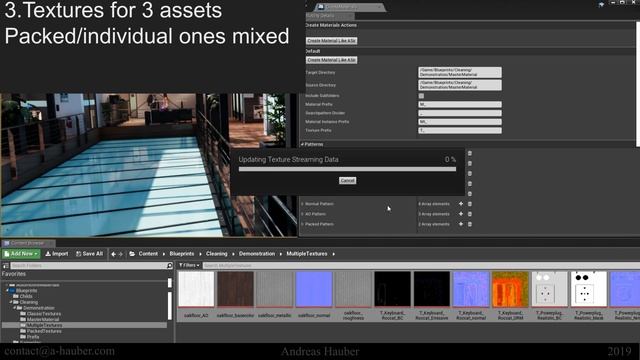Click the MultipleTextures breadcrumb
Viewport: 640px width, 360px height.
[x=307, y=254]
